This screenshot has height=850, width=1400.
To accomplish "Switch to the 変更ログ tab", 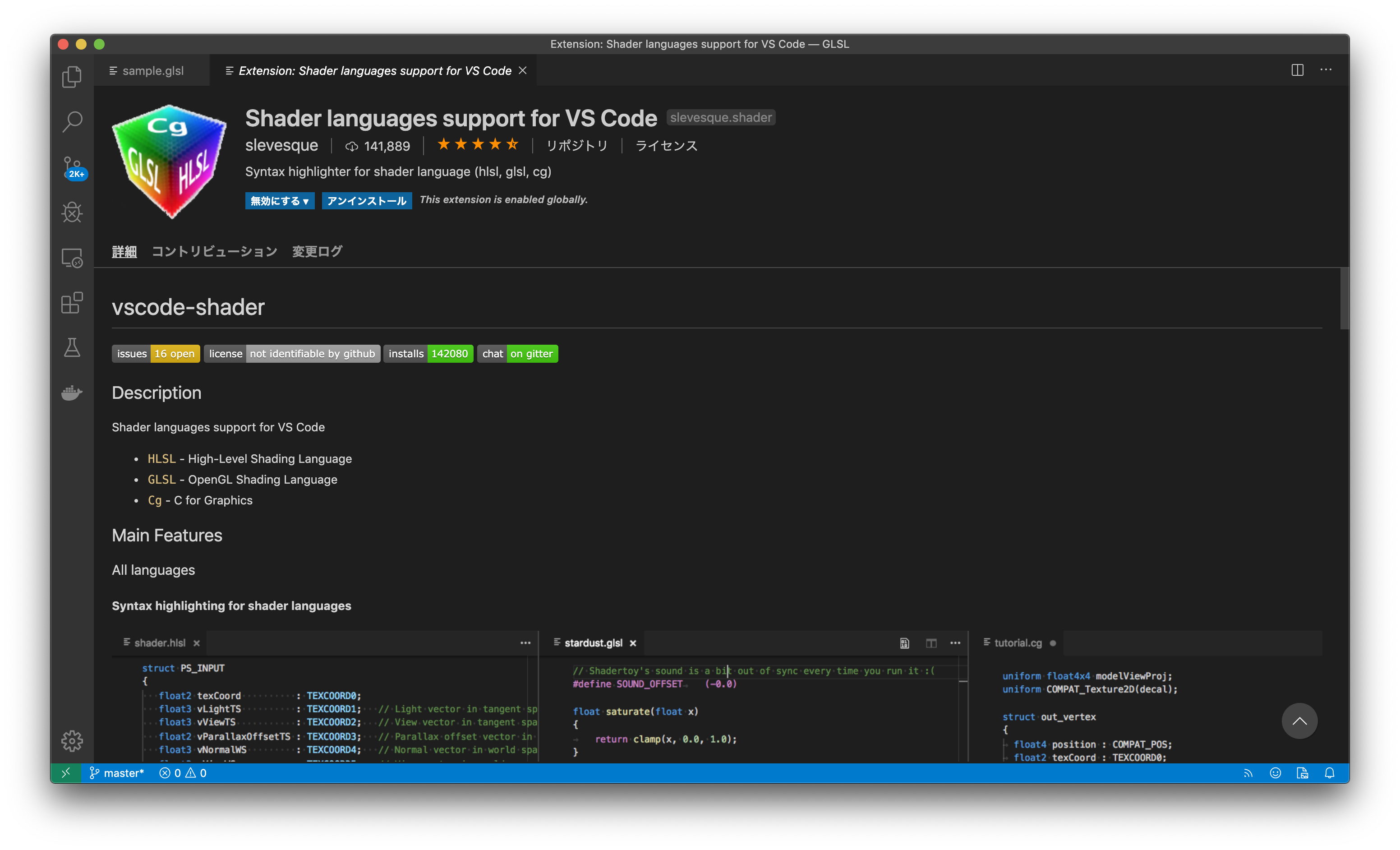I will [317, 251].
